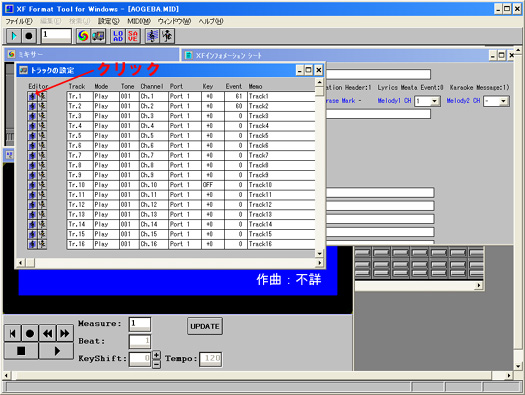Click the SAVE toolbar icon

tap(133, 36)
